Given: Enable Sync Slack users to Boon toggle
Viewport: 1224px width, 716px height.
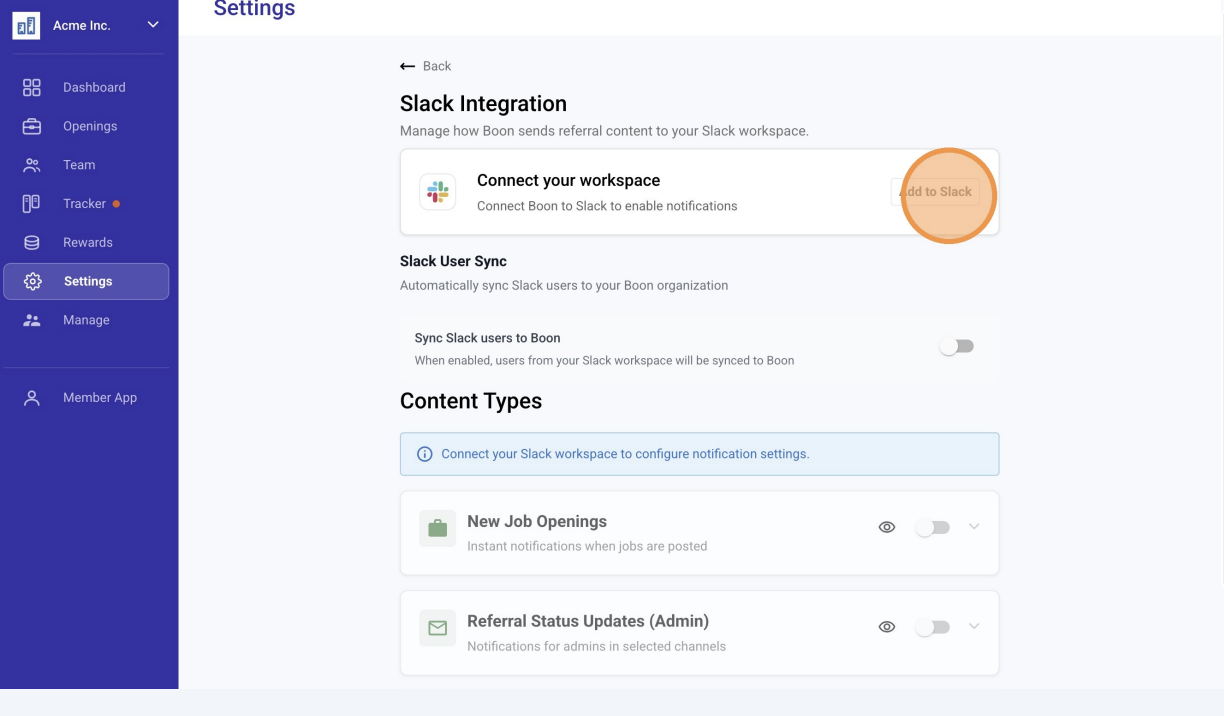Looking at the screenshot, I should [957, 346].
